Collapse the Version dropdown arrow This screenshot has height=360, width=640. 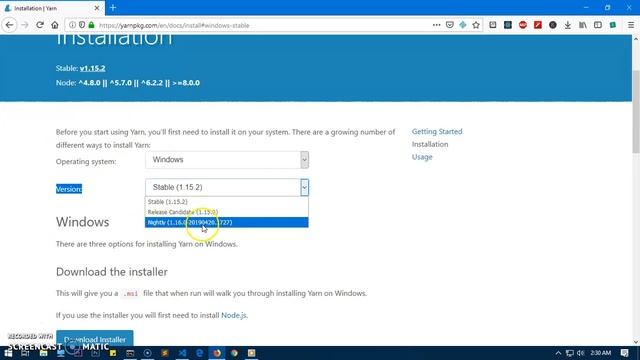point(304,187)
